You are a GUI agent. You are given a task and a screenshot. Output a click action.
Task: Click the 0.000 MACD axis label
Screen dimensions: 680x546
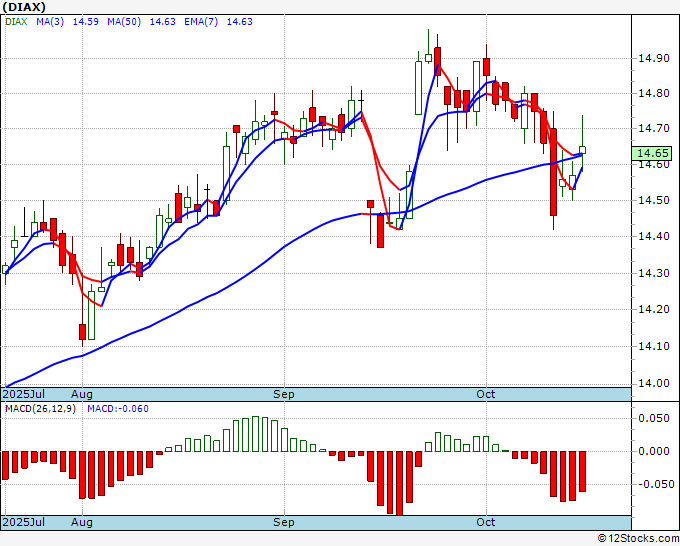pyautogui.click(x=654, y=451)
